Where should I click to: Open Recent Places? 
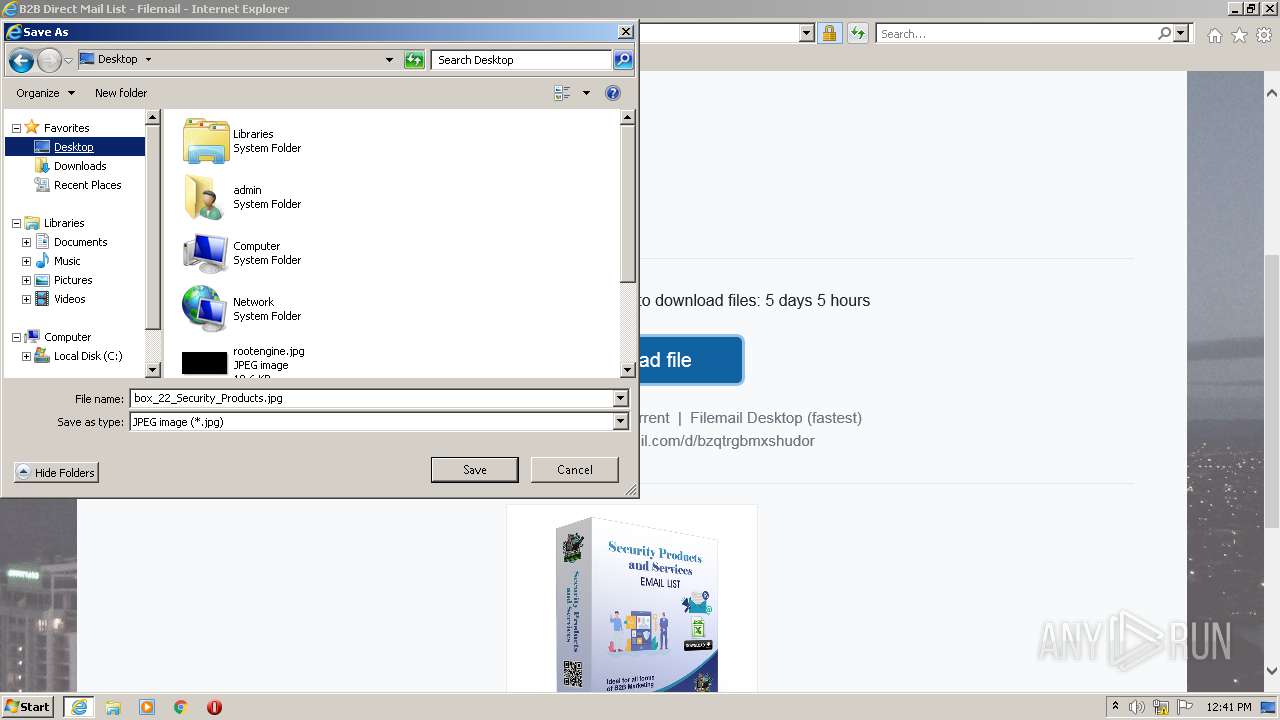87,185
